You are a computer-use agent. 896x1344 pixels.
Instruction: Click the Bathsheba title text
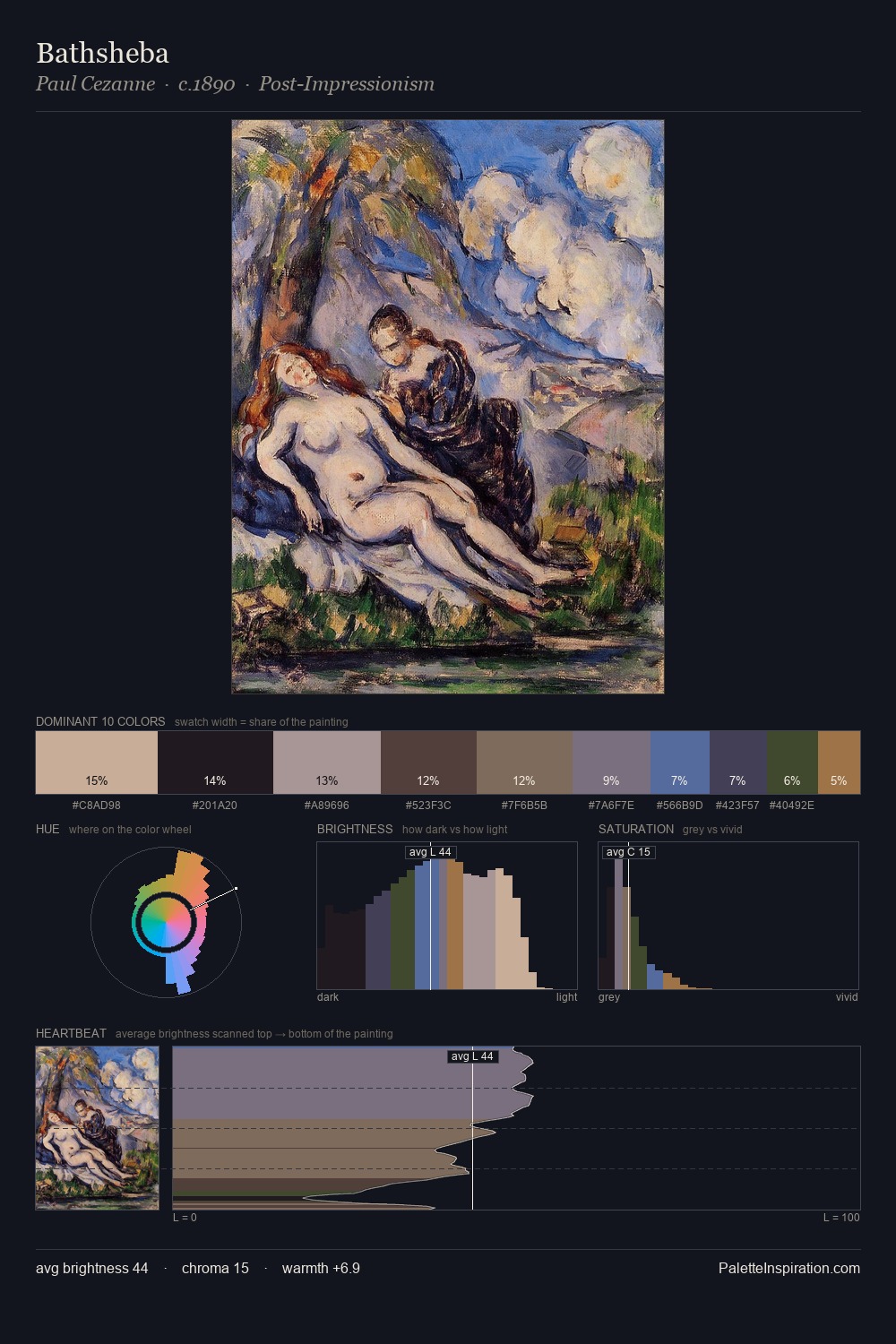[x=102, y=53]
